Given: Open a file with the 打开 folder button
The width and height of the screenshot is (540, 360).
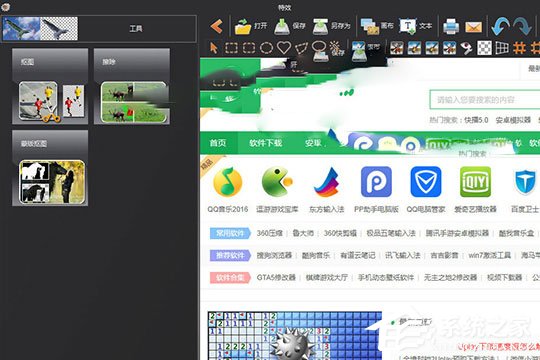Looking at the screenshot, I should [251, 27].
